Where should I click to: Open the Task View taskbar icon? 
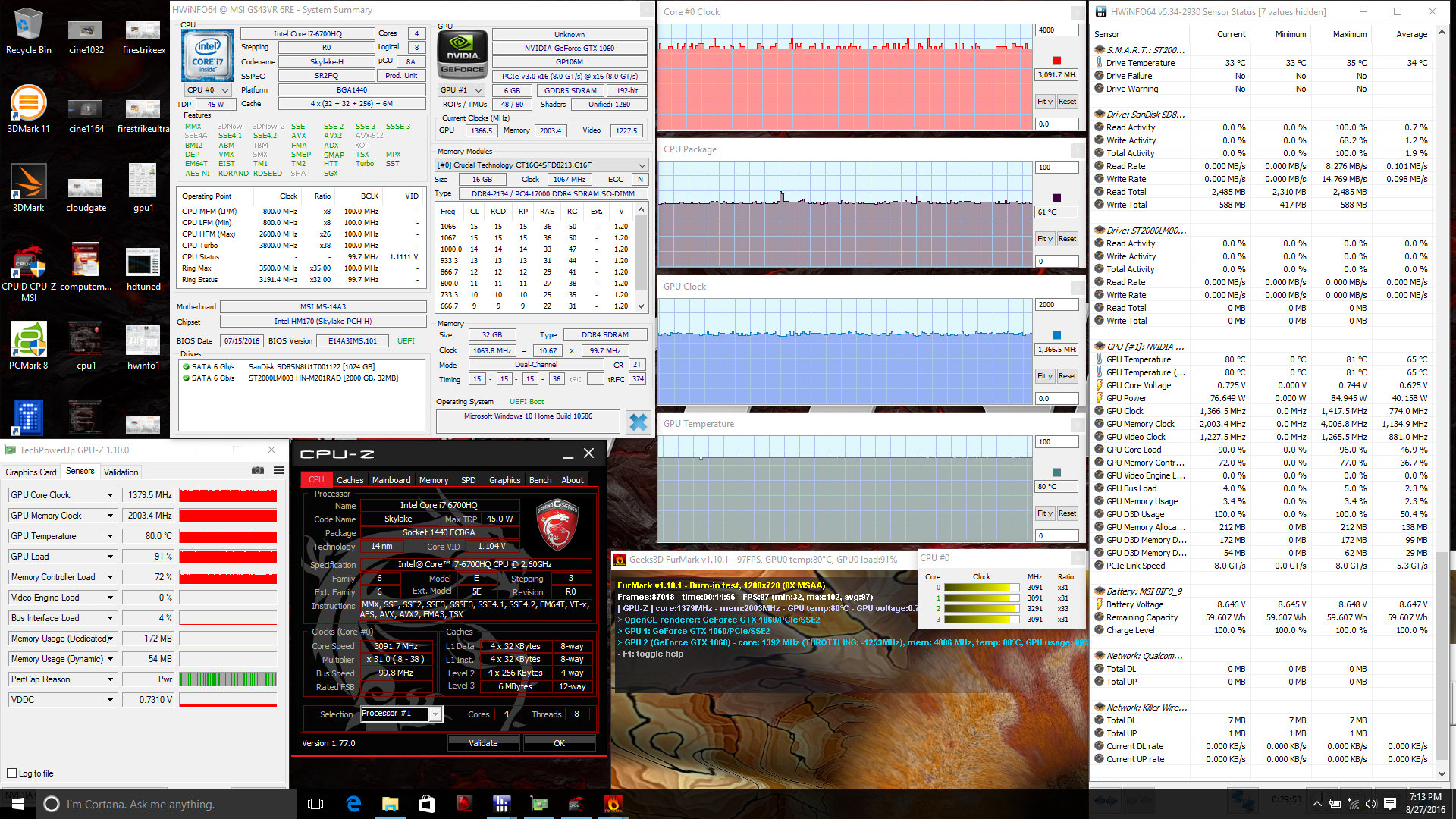click(315, 804)
